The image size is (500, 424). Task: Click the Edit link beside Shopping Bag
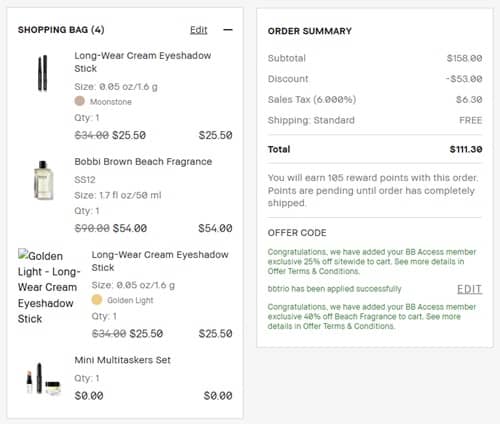199,30
